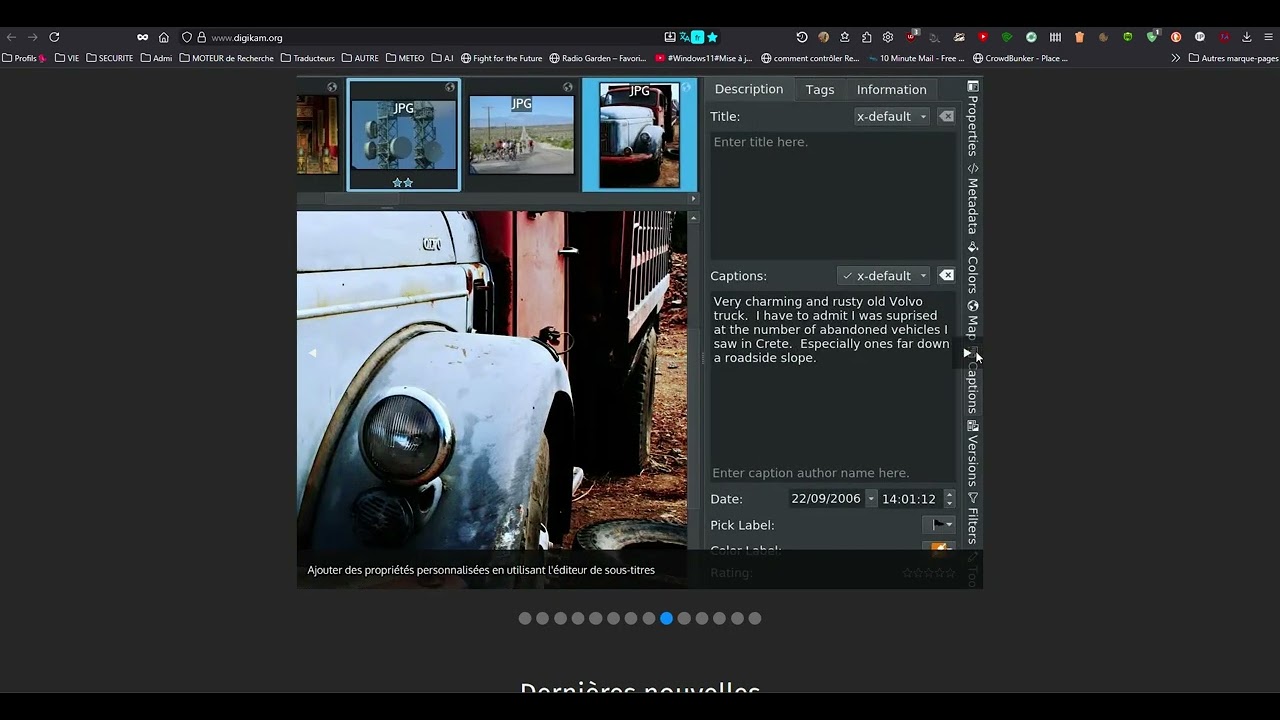
Task: Select the first carousel dot
Action: pyautogui.click(x=525, y=618)
